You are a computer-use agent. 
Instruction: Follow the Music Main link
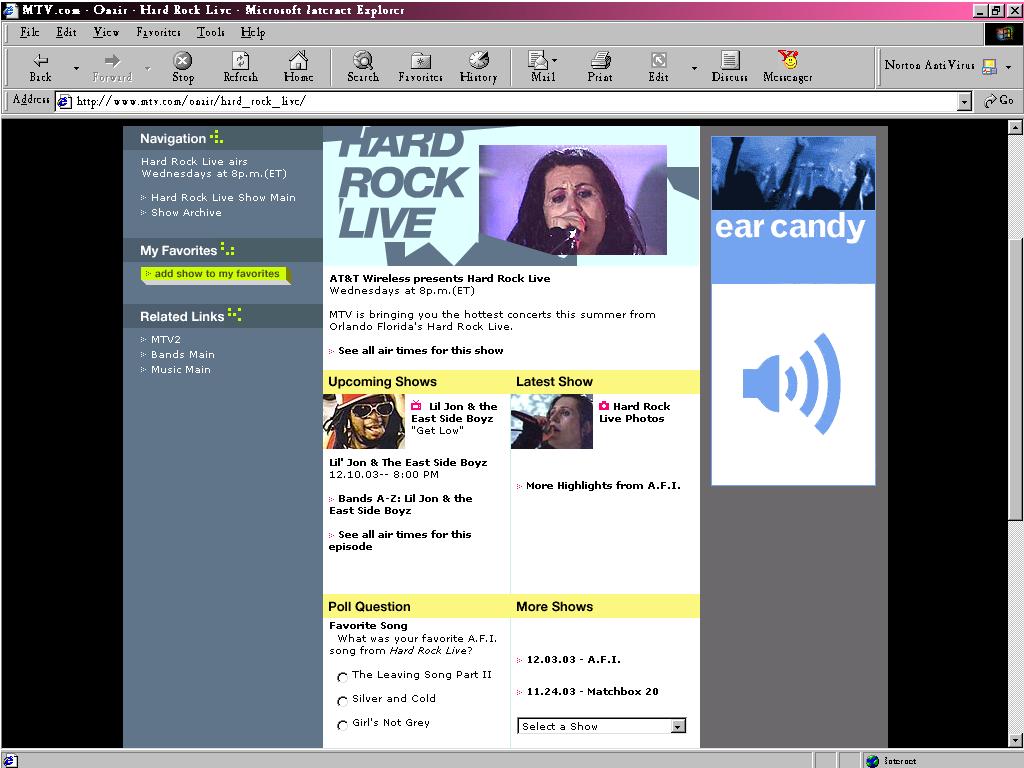click(x=181, y=370)
